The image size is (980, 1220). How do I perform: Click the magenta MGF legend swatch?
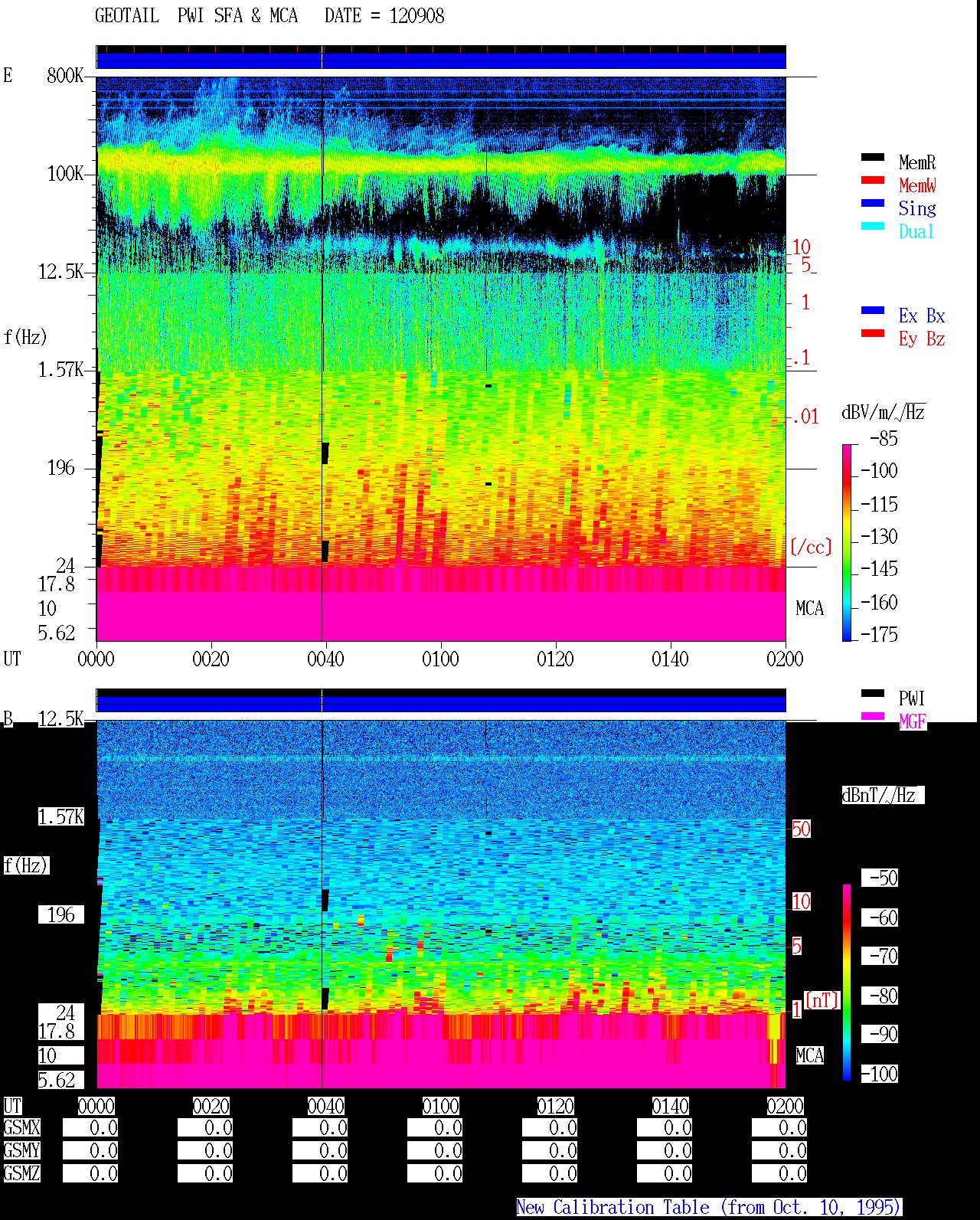(x=873, y=717)
